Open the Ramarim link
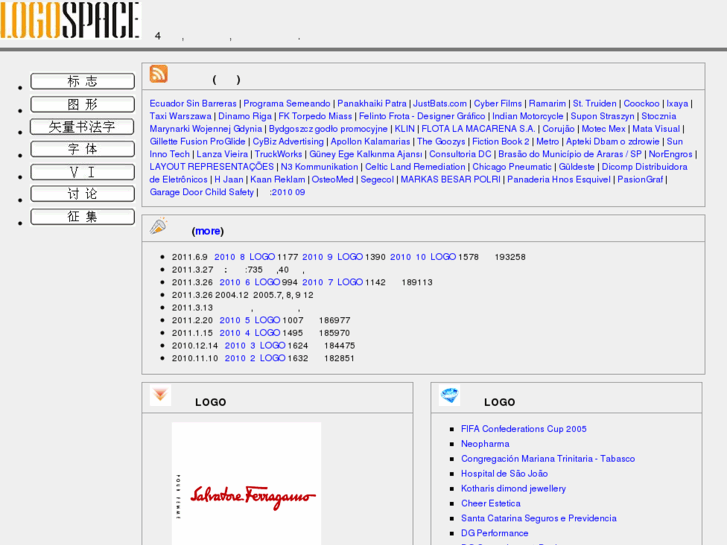 click(547, 103)
